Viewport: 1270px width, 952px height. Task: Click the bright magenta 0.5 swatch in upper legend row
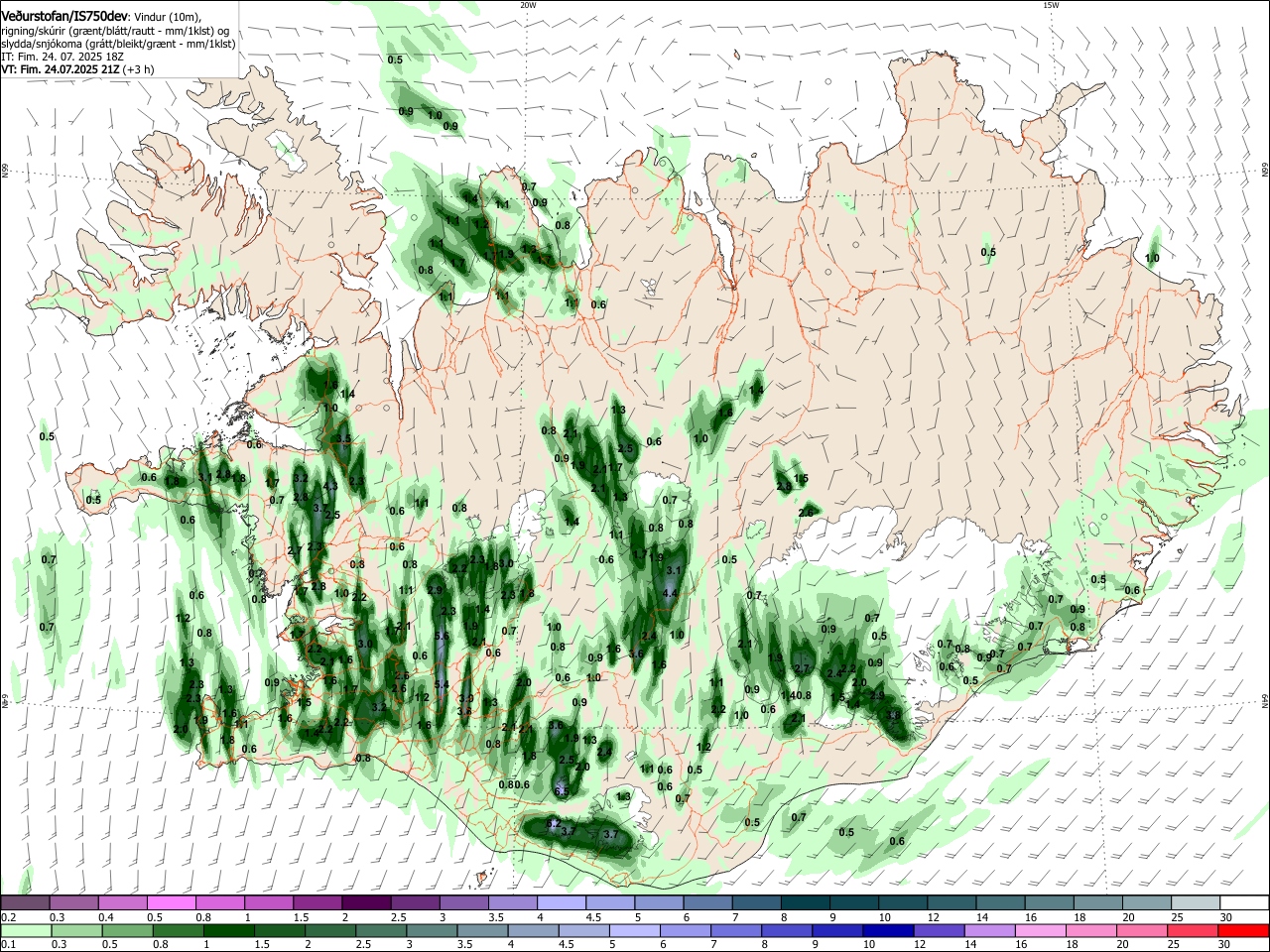(x=171, y=902)
